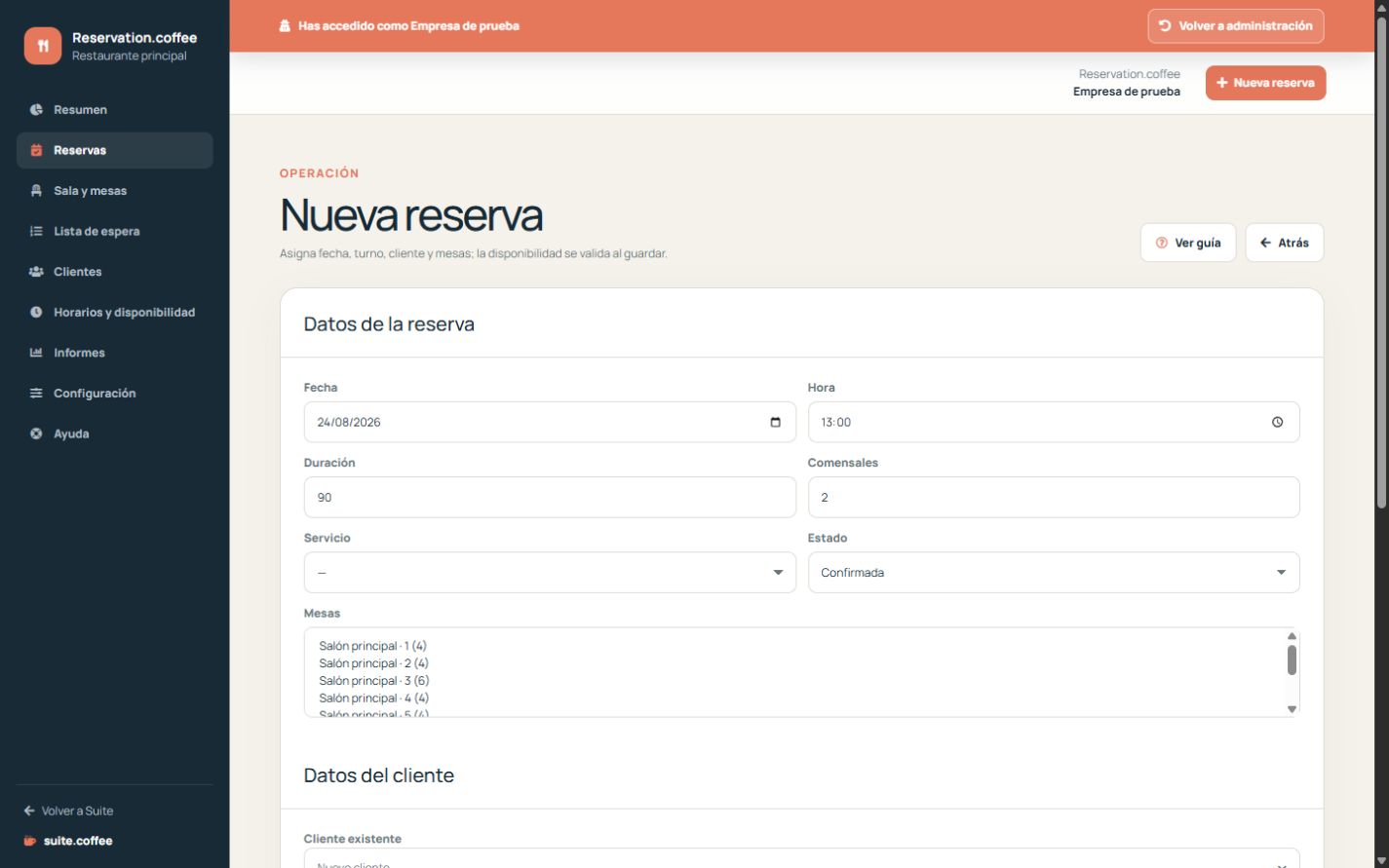Open the Informes section
This screenshot has height=868, width=1389.
115,353
